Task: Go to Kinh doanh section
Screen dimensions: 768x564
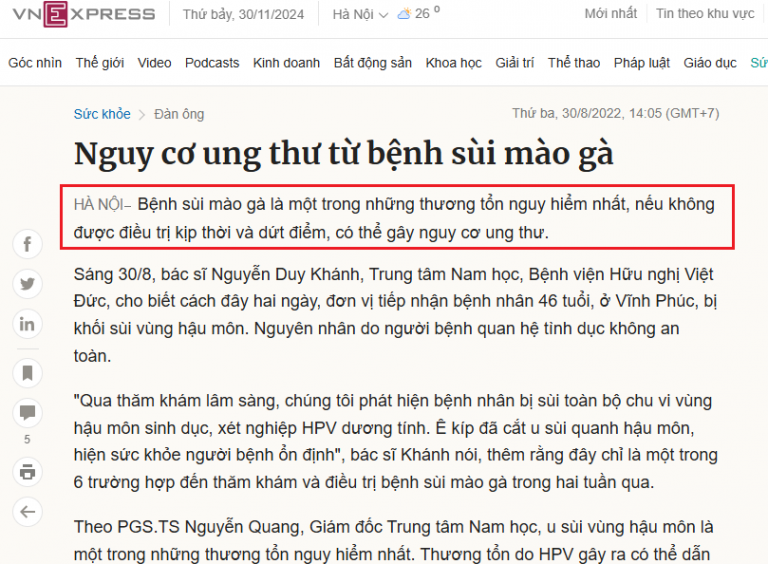Action: (286, 63)
